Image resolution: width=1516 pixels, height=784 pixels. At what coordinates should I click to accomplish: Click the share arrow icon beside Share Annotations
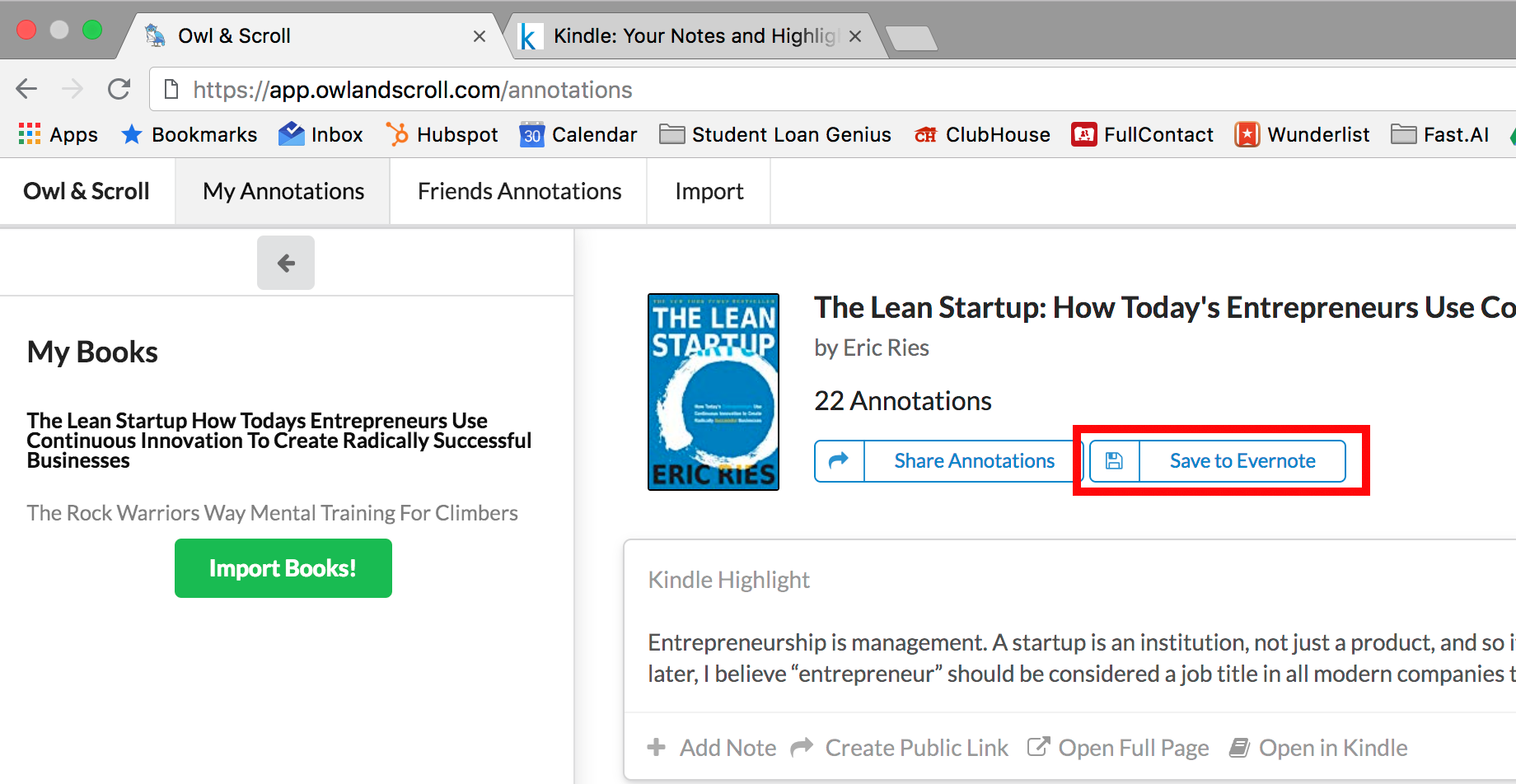click(x=839, y=460)
